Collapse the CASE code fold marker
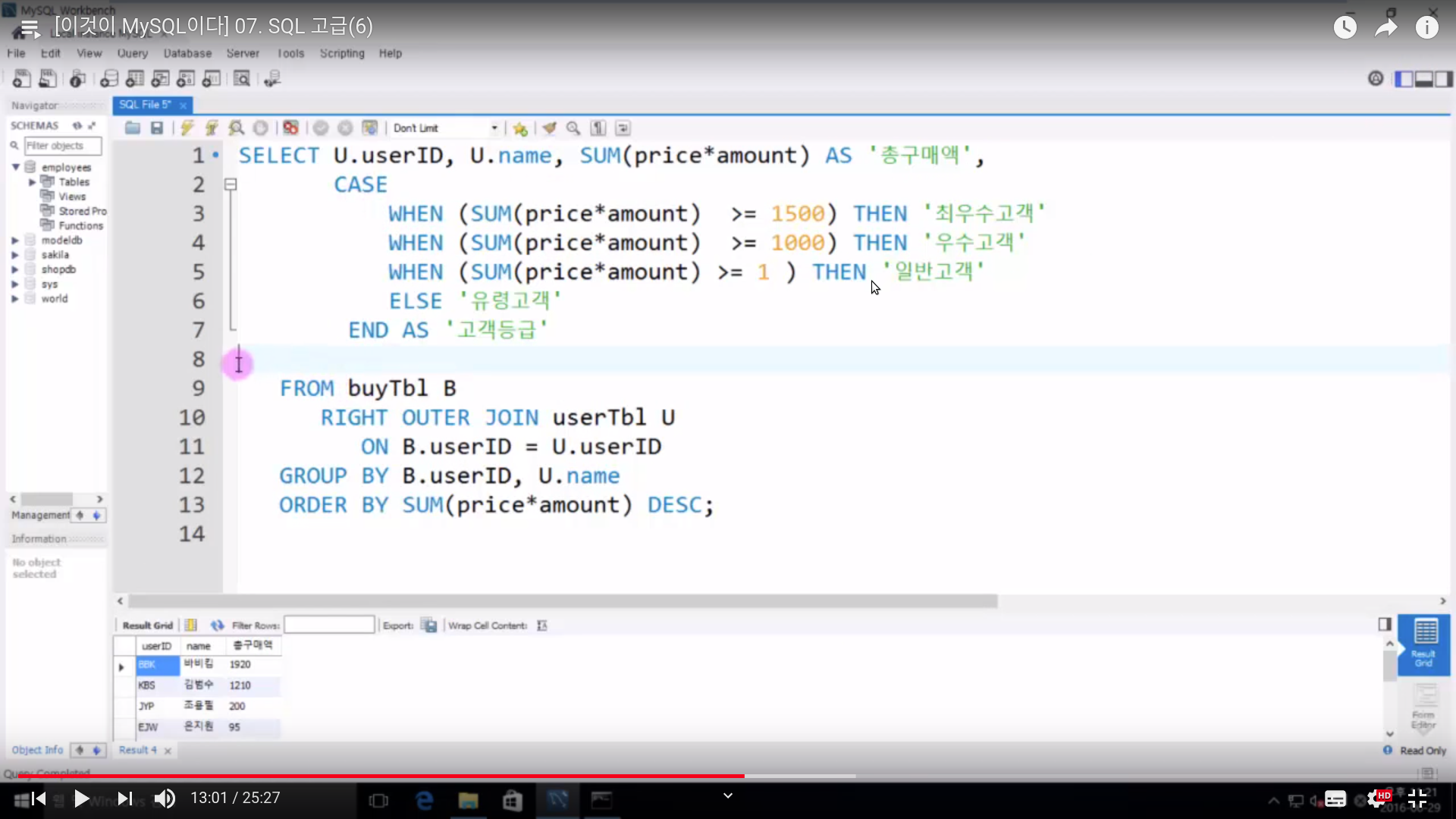Viewport: 1456px width, 819px height. click(x=231, y=184)
